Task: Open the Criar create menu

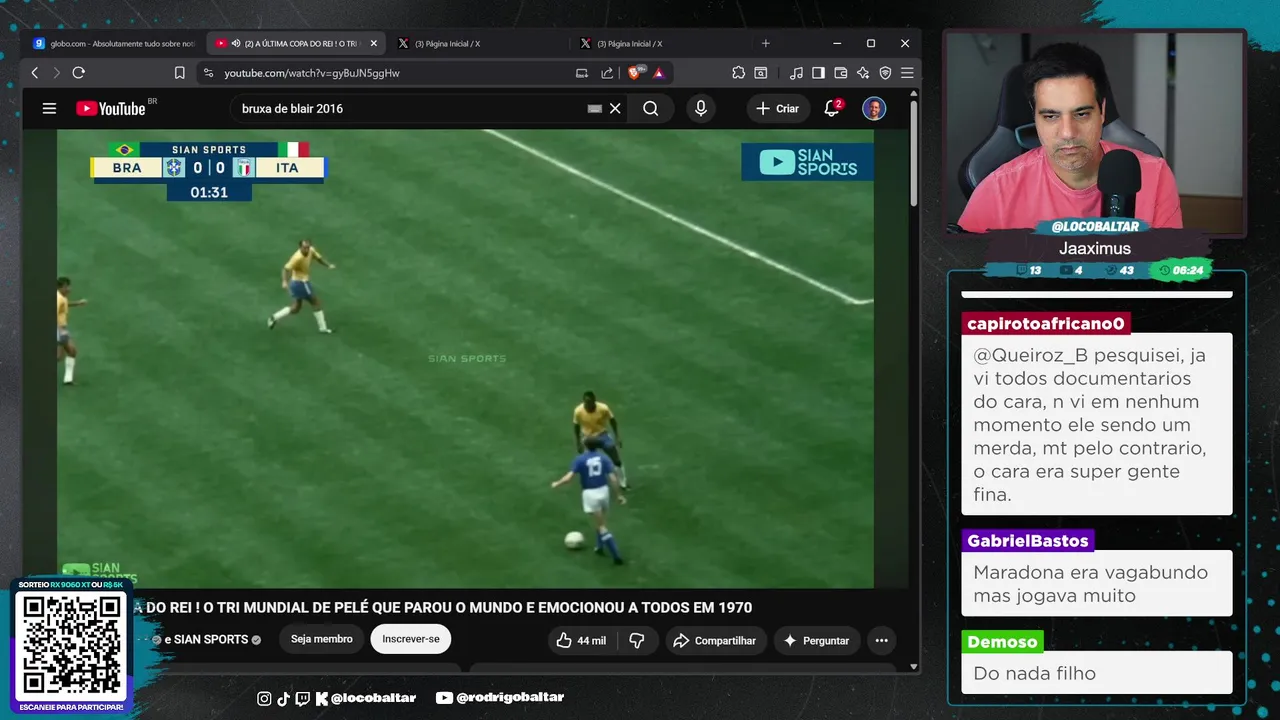Action: coord(778,108)
